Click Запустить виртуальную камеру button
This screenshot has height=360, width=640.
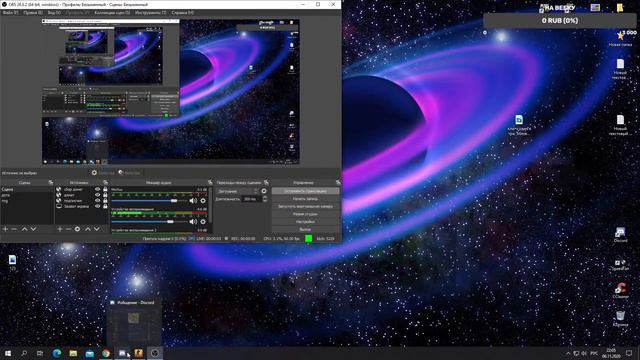point(305,207)
